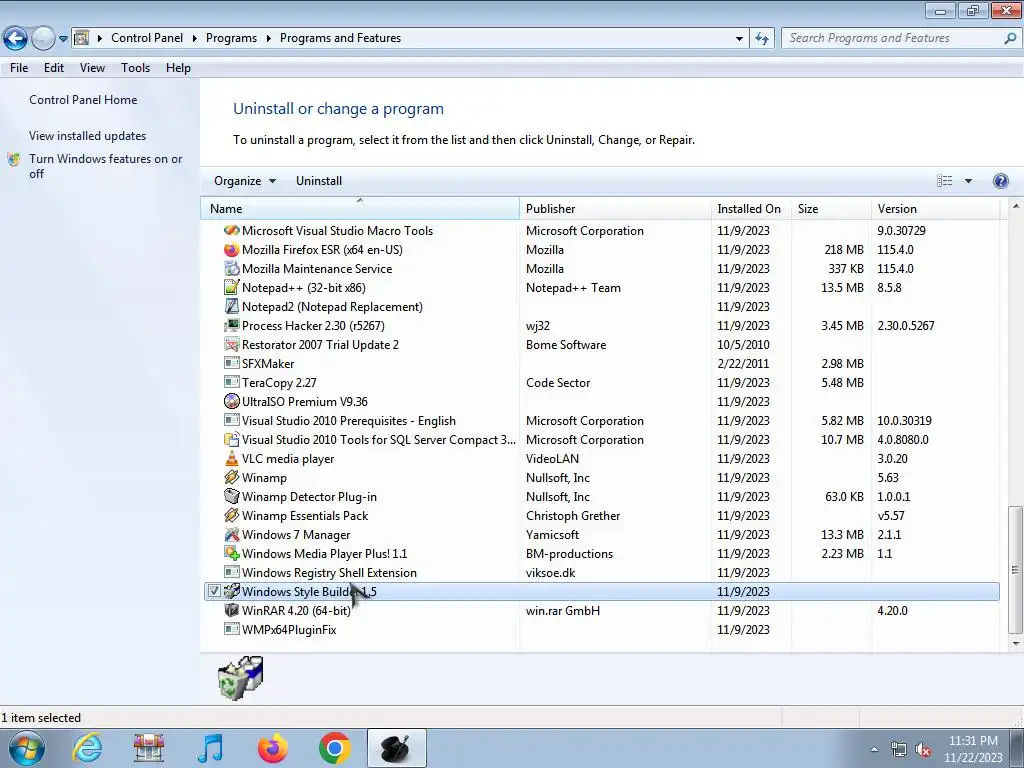
Task: Click the Windows Style Builder row icon
Action: pos(231,592)
